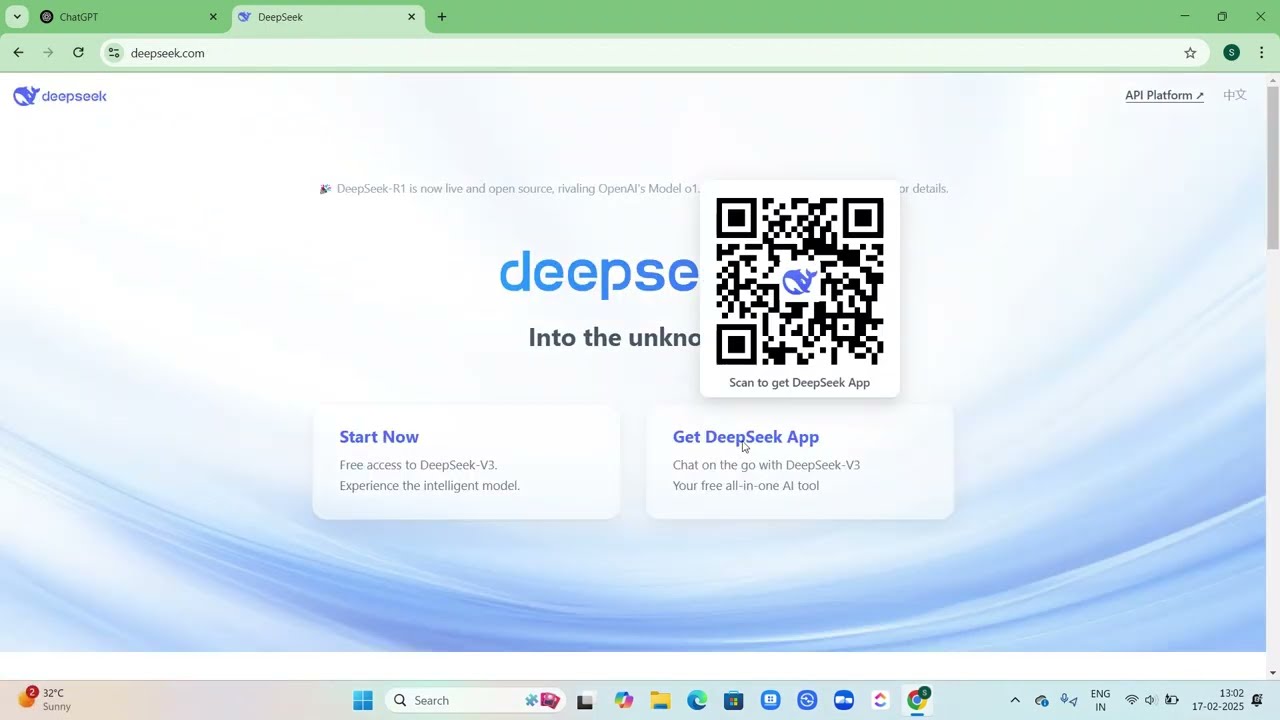This screenshot has width=1280, height=720.
Task: Open the Chrome profile avatar
Action: (1232, 53)
